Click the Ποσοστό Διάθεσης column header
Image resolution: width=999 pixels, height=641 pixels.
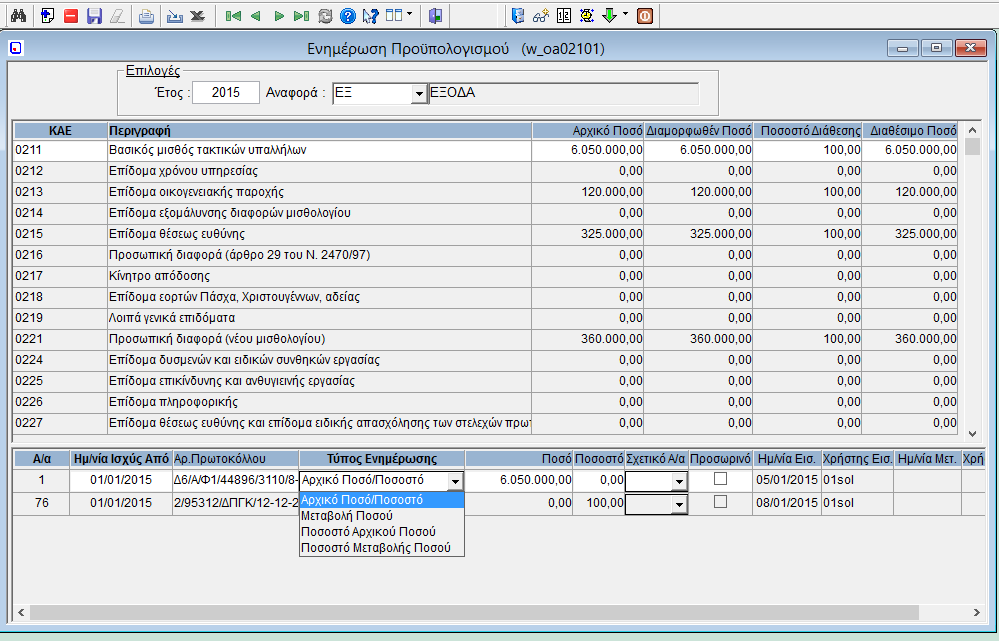pyautogui.click(x=808, y=131)
